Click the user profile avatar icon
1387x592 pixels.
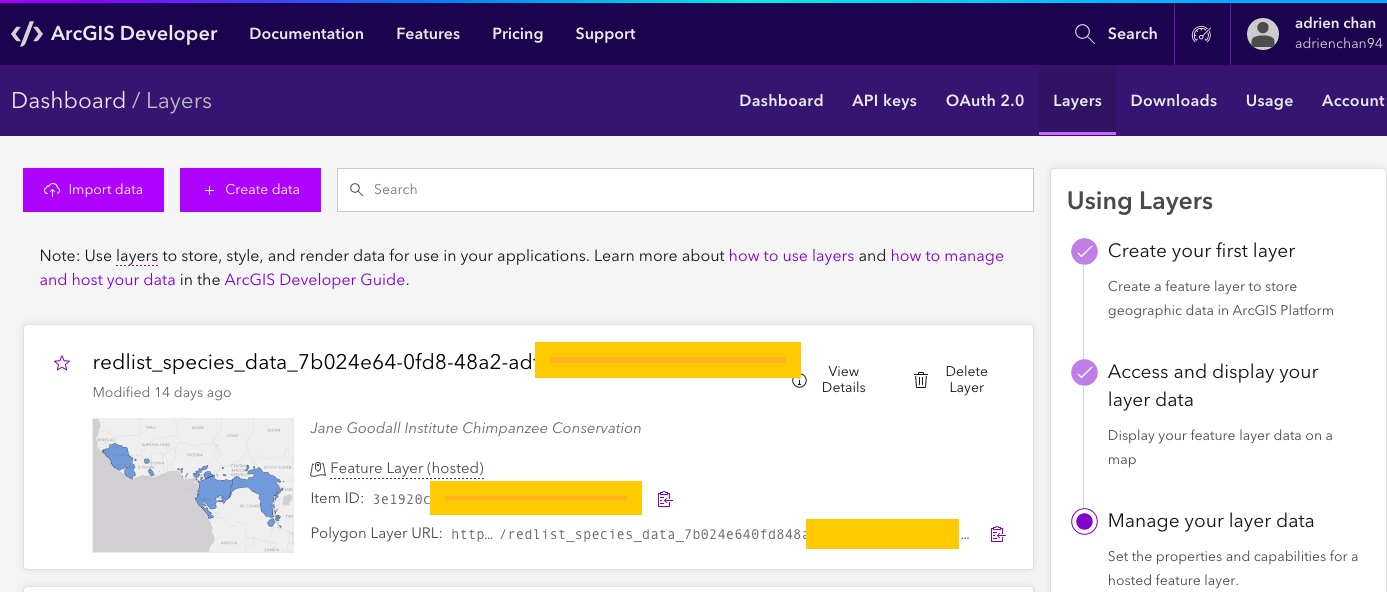tap(1263, 34)
